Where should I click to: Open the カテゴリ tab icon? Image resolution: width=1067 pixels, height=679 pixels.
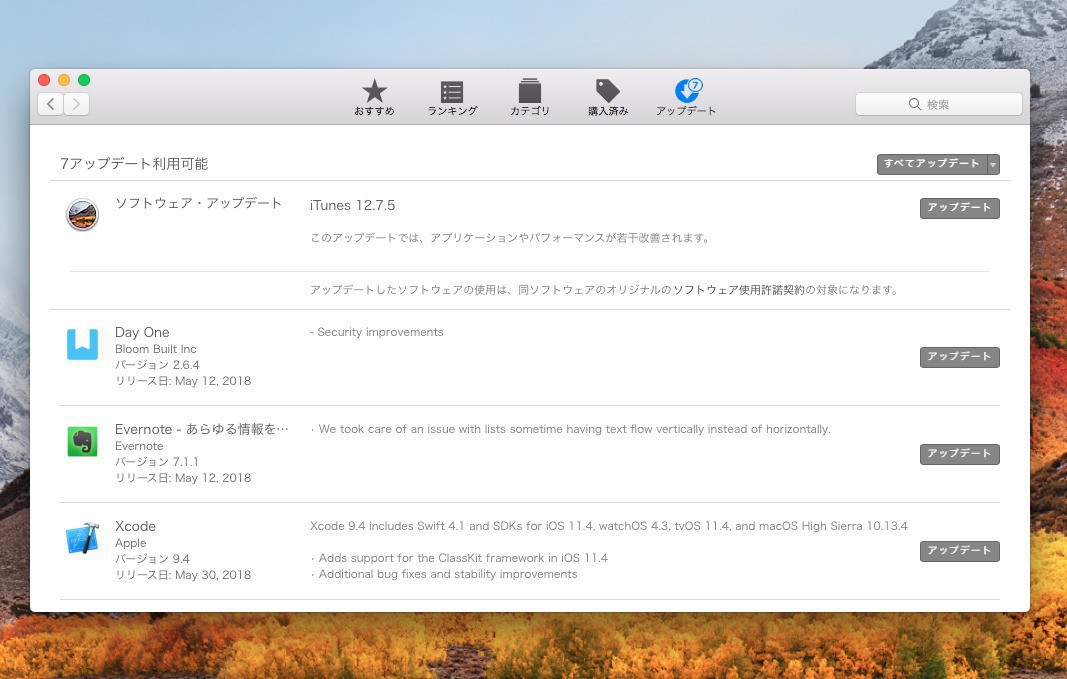[x=529, y=97]
